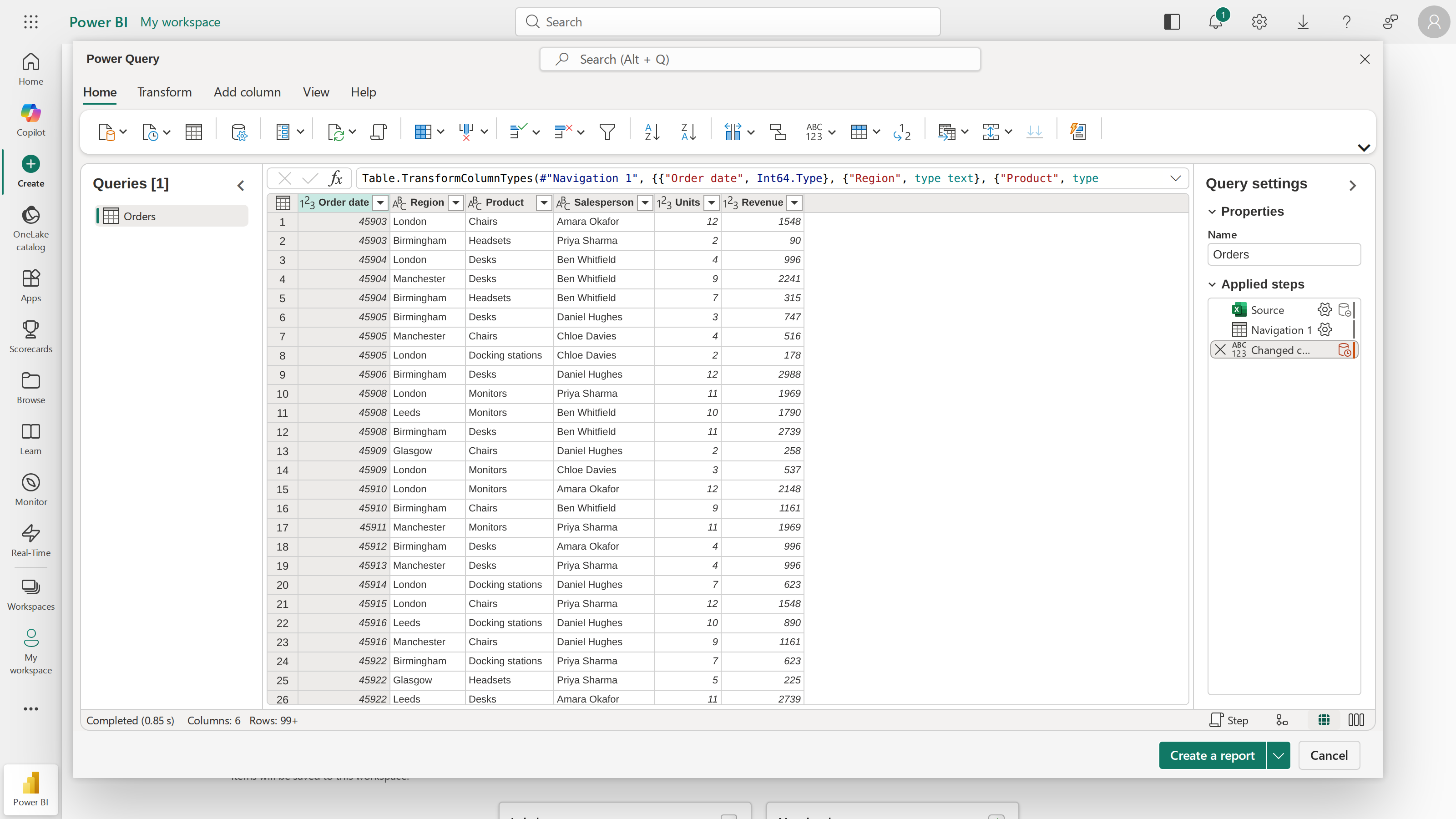
Task: Open Data source settings (database gear) icon
Action: coord(239,131)
